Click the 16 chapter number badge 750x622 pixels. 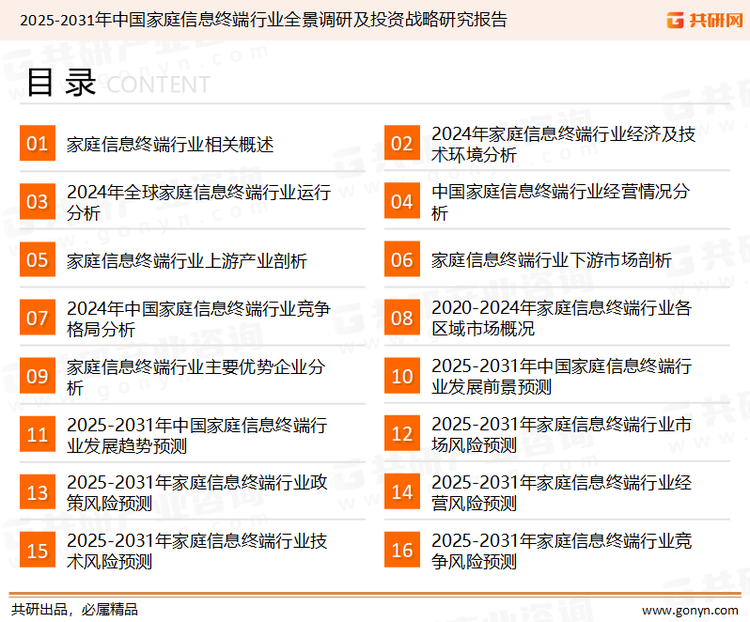coord(401,550)
